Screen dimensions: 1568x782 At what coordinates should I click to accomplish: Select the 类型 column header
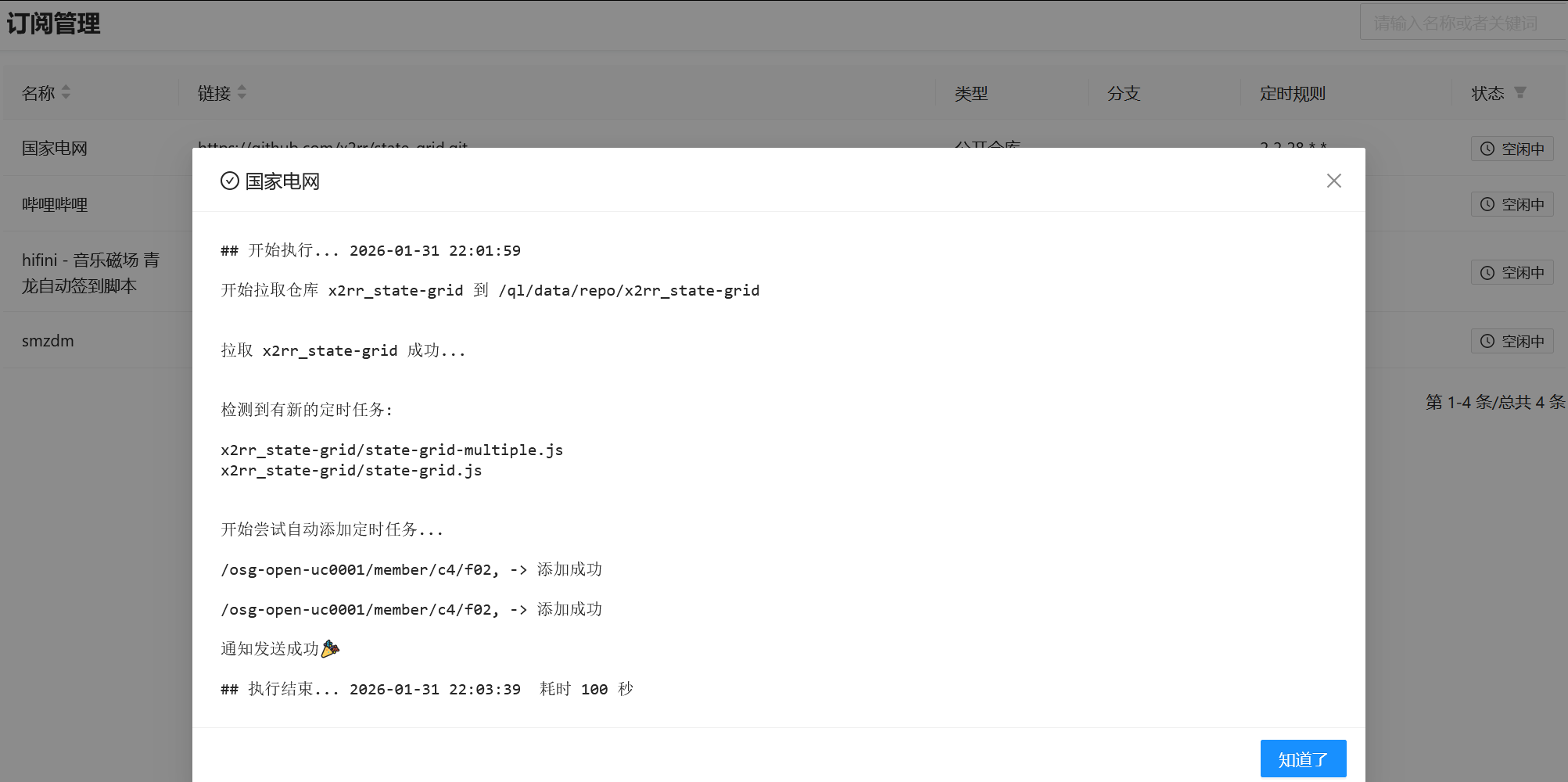click(x=973, y=92)
